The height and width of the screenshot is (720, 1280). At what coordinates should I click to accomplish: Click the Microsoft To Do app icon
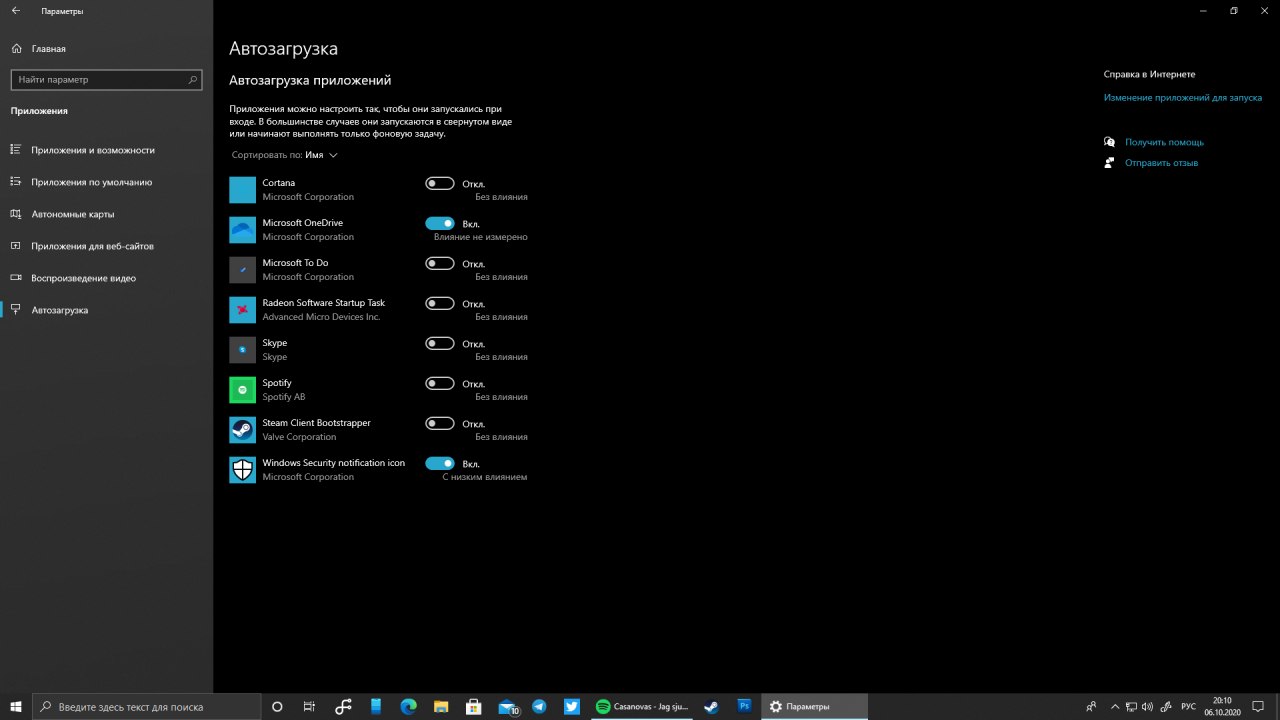click(x=242, y=270)
